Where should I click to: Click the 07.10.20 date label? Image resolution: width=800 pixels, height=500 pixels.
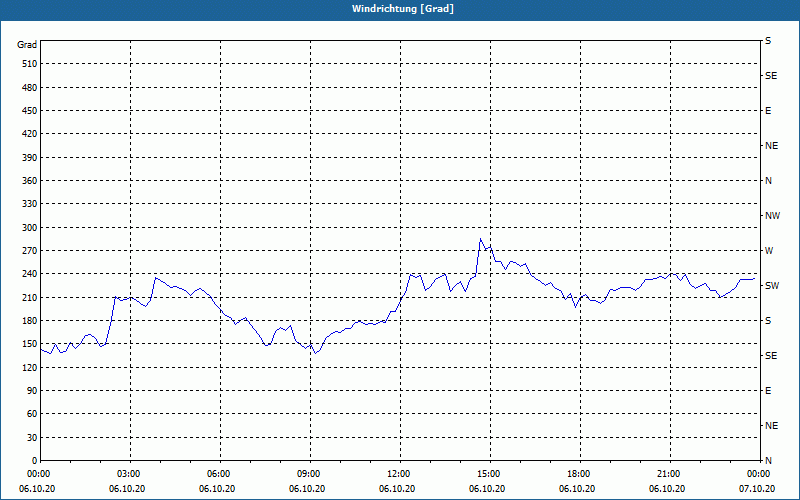pyautogui.click(x=757, y=489)
